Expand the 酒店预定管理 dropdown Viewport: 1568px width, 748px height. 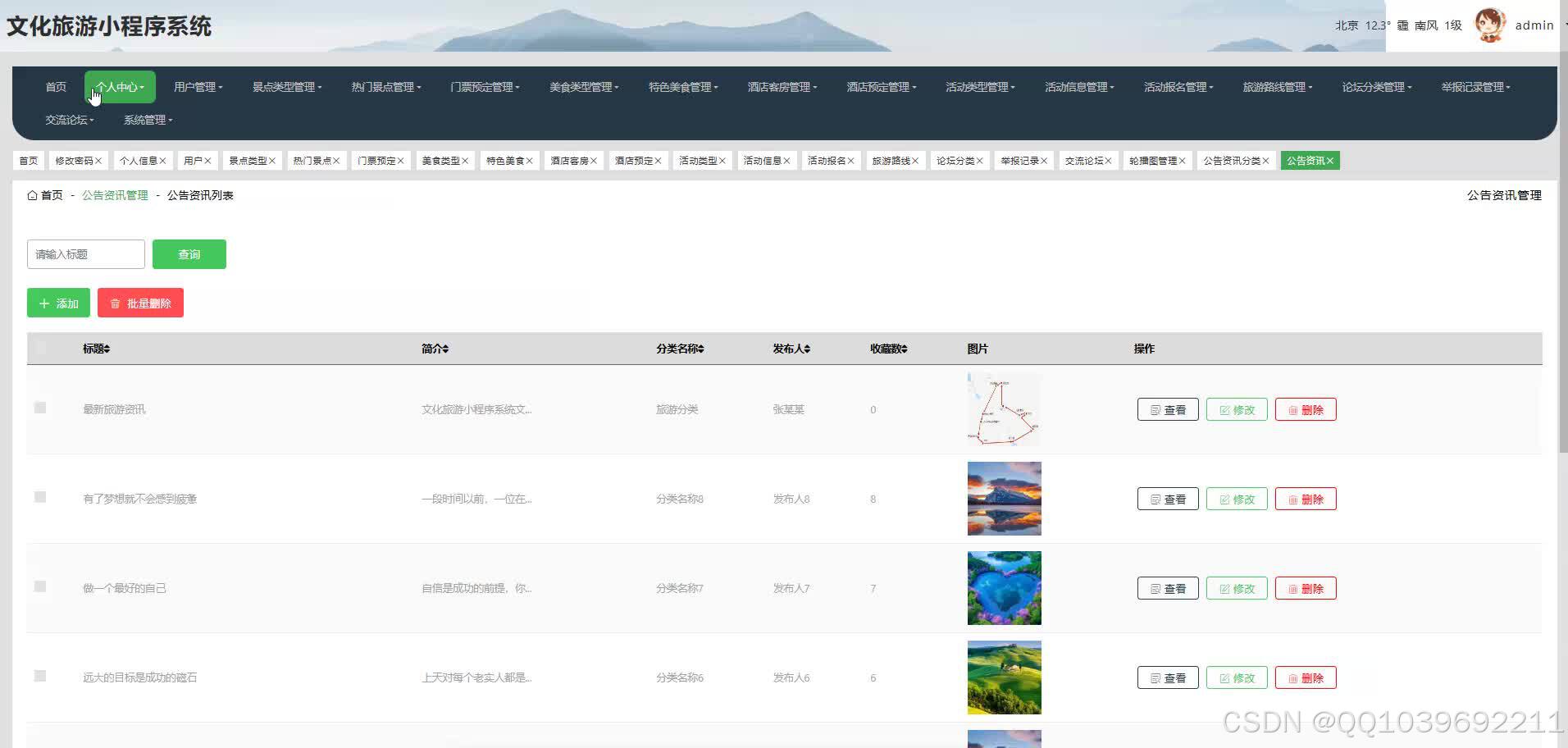(880, 86)
